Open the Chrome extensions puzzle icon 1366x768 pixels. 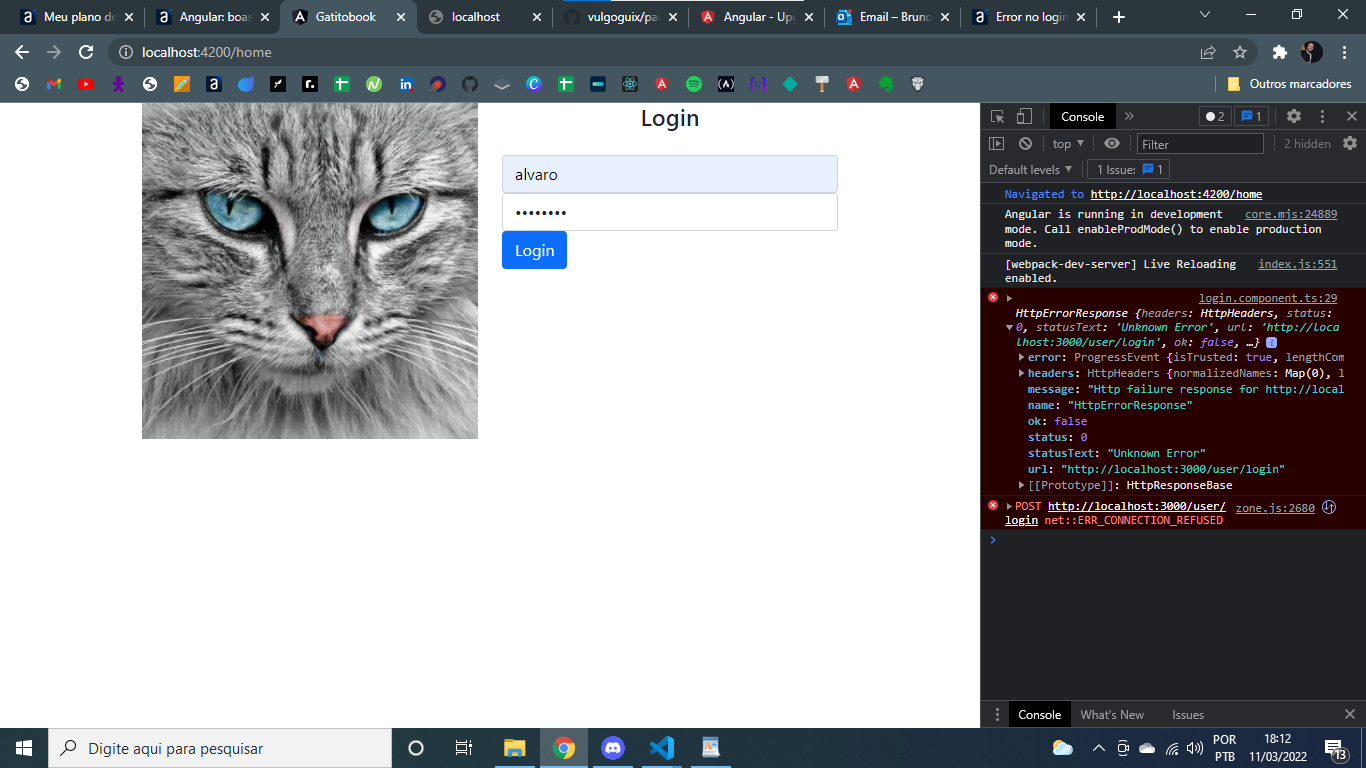tap(1279, 52)
